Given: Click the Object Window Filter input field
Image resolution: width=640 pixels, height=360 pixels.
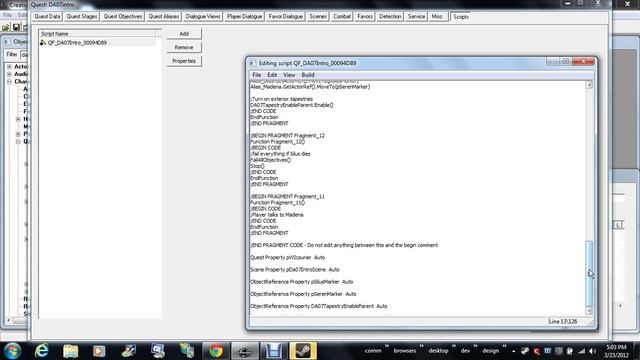Looking at the screenshot, I should [x=24, y=54].
